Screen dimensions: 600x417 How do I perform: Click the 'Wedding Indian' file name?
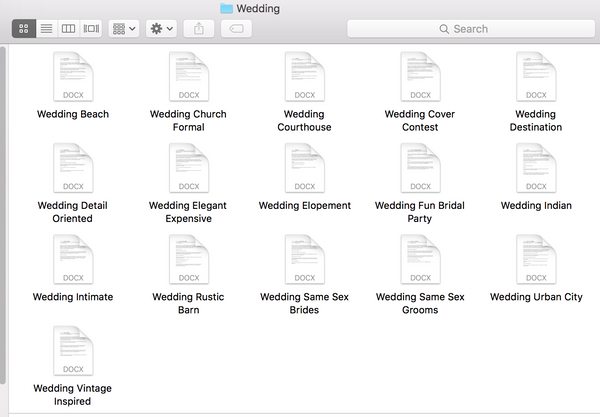pyautogui.click(x=536, y=205)
